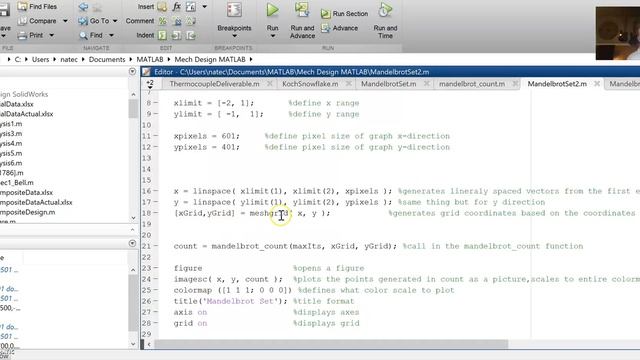Set breakpoint dash on line 16

(x=156, y=191)
